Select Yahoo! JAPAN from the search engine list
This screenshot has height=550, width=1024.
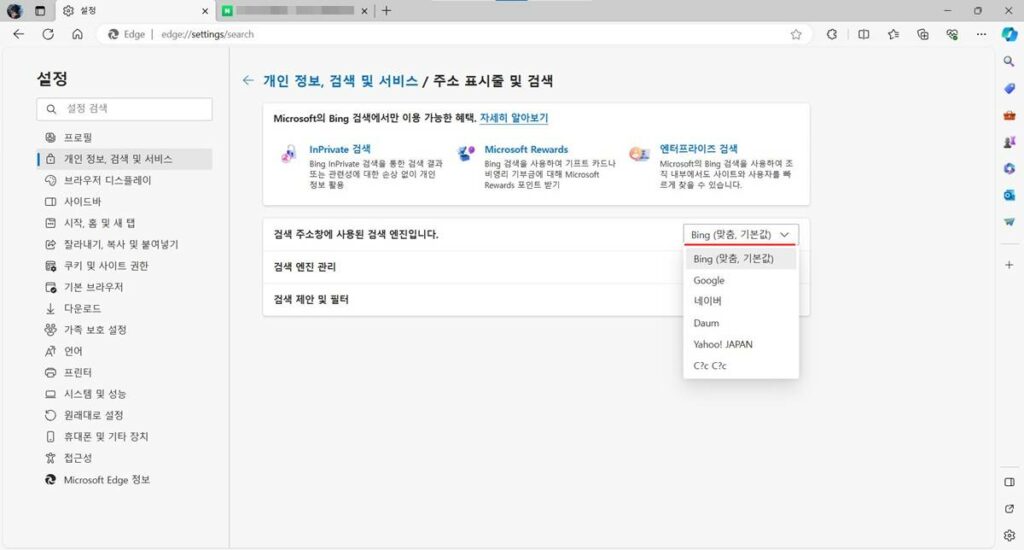(740, 344)
